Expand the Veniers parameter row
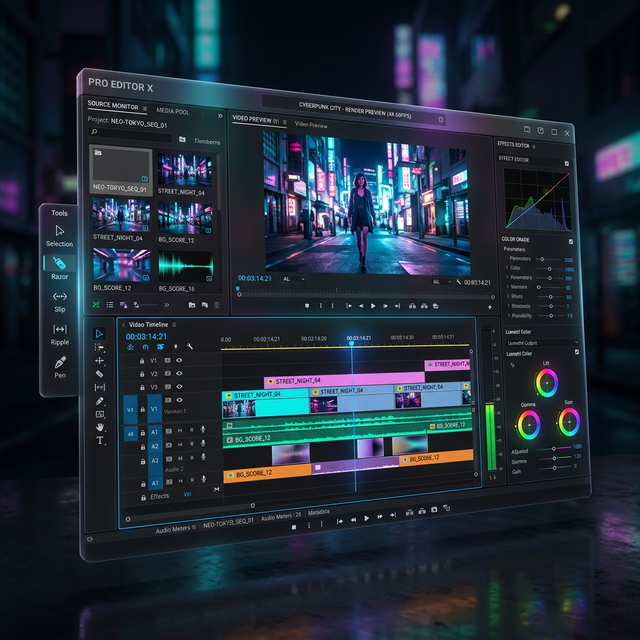Viewport: 640px width, 640px height. pyautogui.click(x=507, y=287)
